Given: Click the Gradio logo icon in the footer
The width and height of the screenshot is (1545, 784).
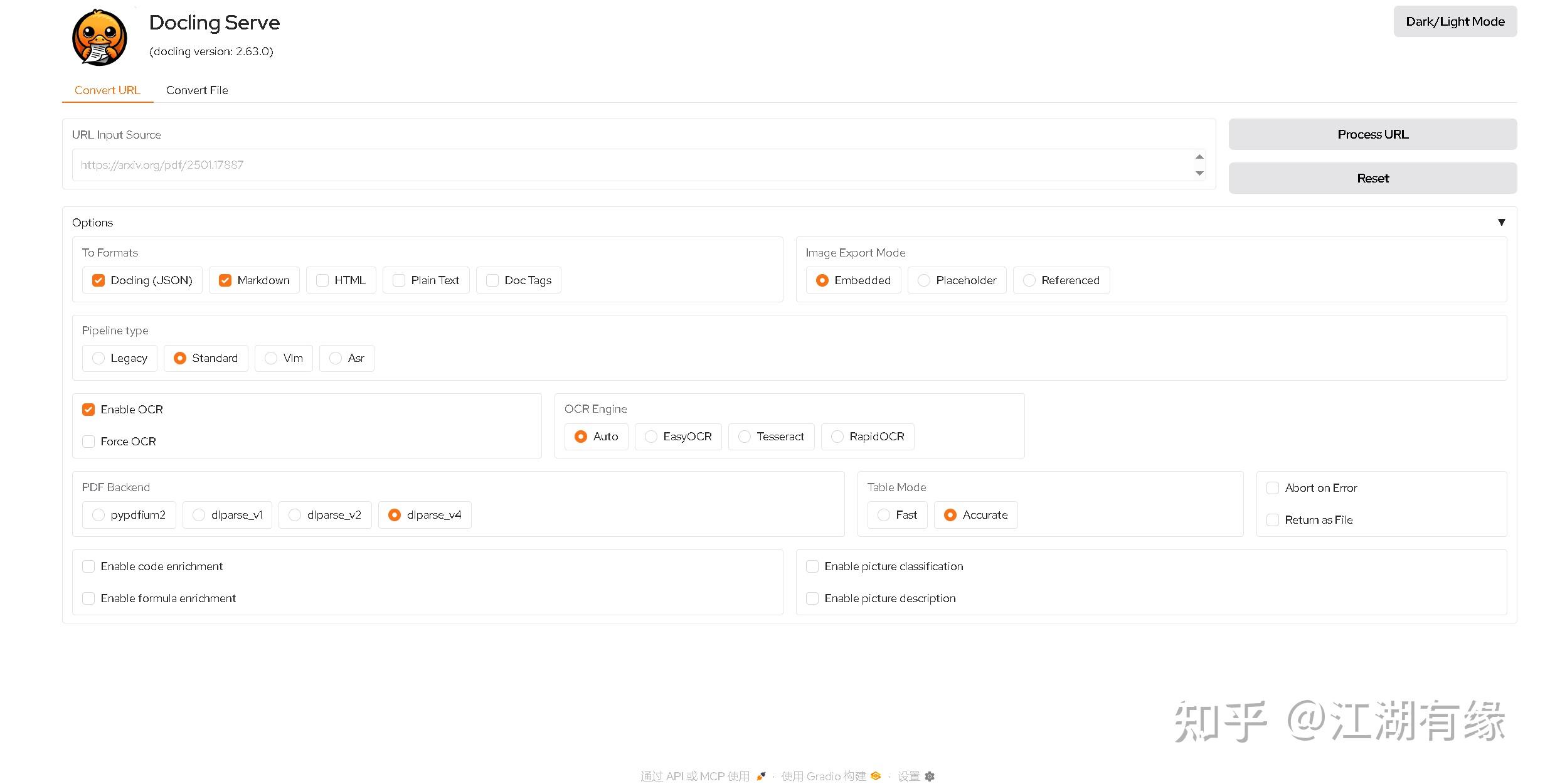Looking at the screenshot, I should pyautogui.click(x=876, y=776).
